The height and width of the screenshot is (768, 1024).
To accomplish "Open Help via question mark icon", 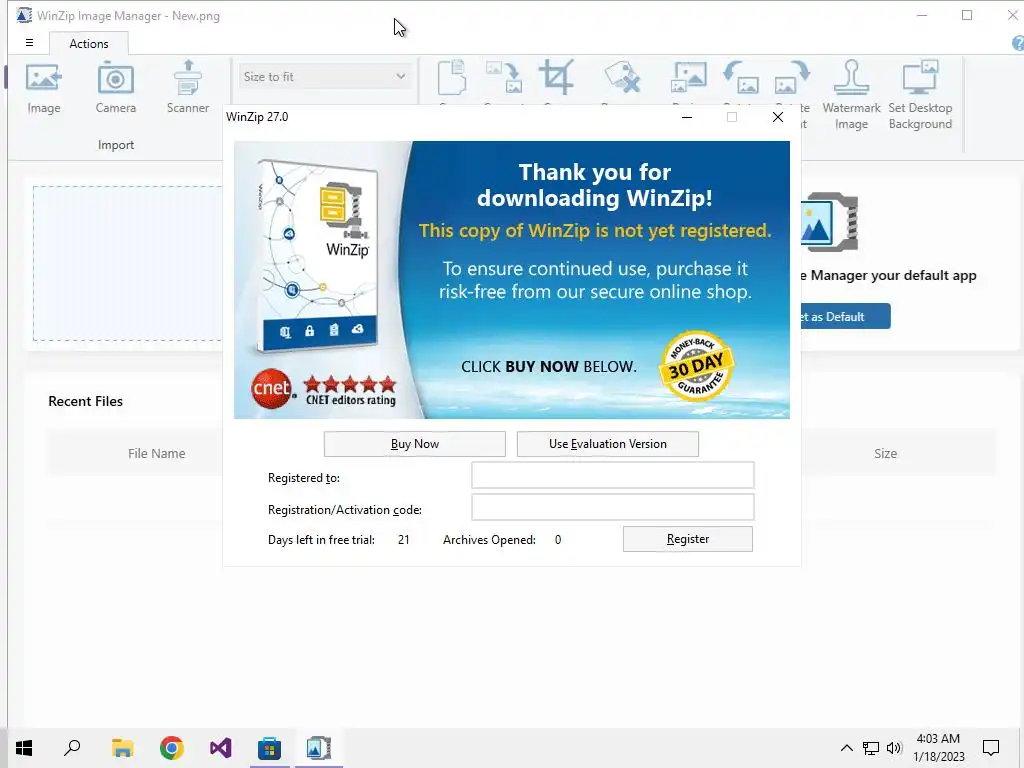I will point(1017,44).
